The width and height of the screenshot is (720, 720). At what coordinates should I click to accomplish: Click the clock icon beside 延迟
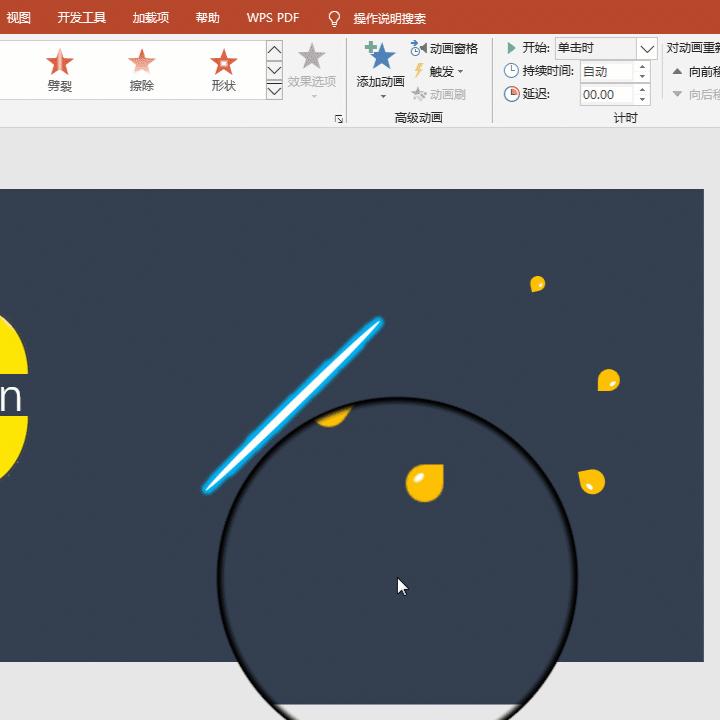(x=511, y=94)
